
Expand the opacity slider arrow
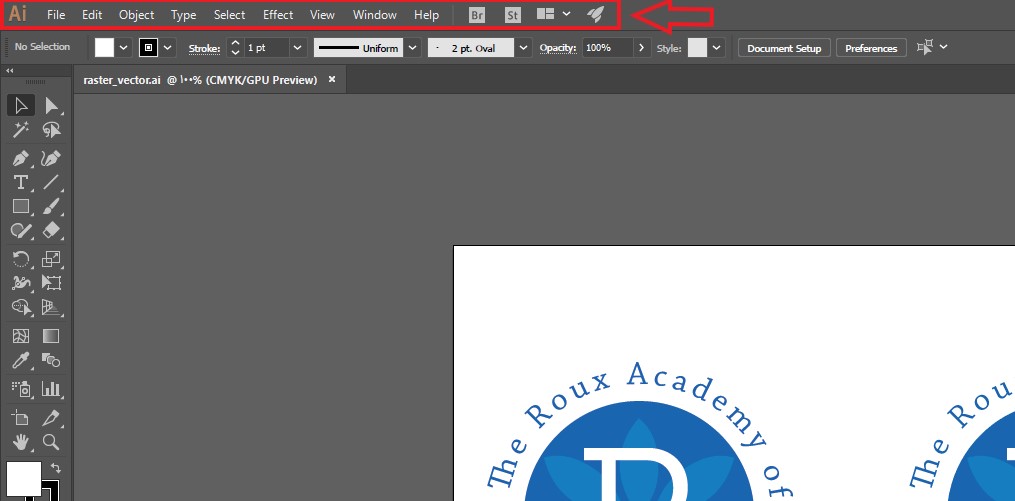click(x=641, y=48)
